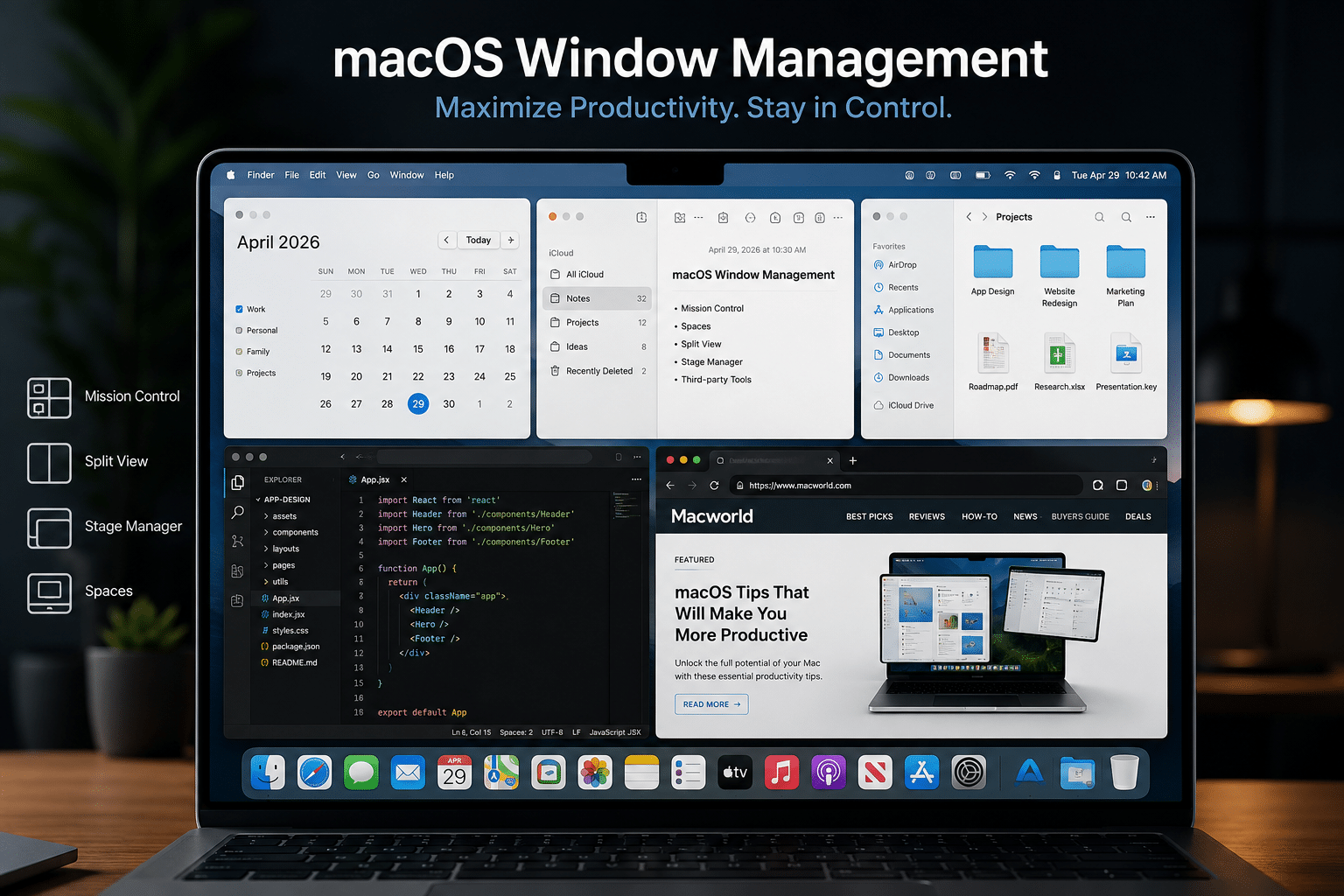Select the App.jsx editor tab
1344x896 pixels.
click(375, 479)
